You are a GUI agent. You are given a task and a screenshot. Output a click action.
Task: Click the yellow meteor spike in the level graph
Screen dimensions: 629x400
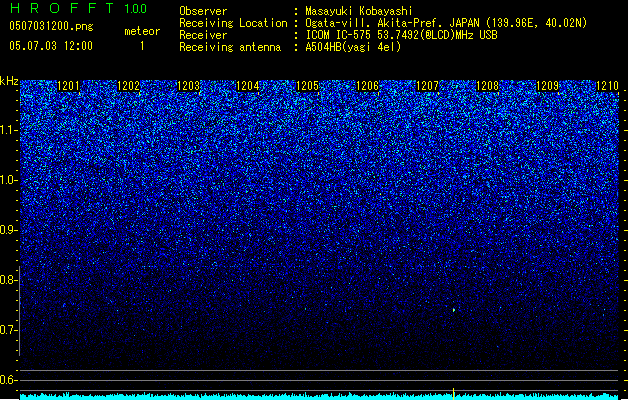coord(453,394)
